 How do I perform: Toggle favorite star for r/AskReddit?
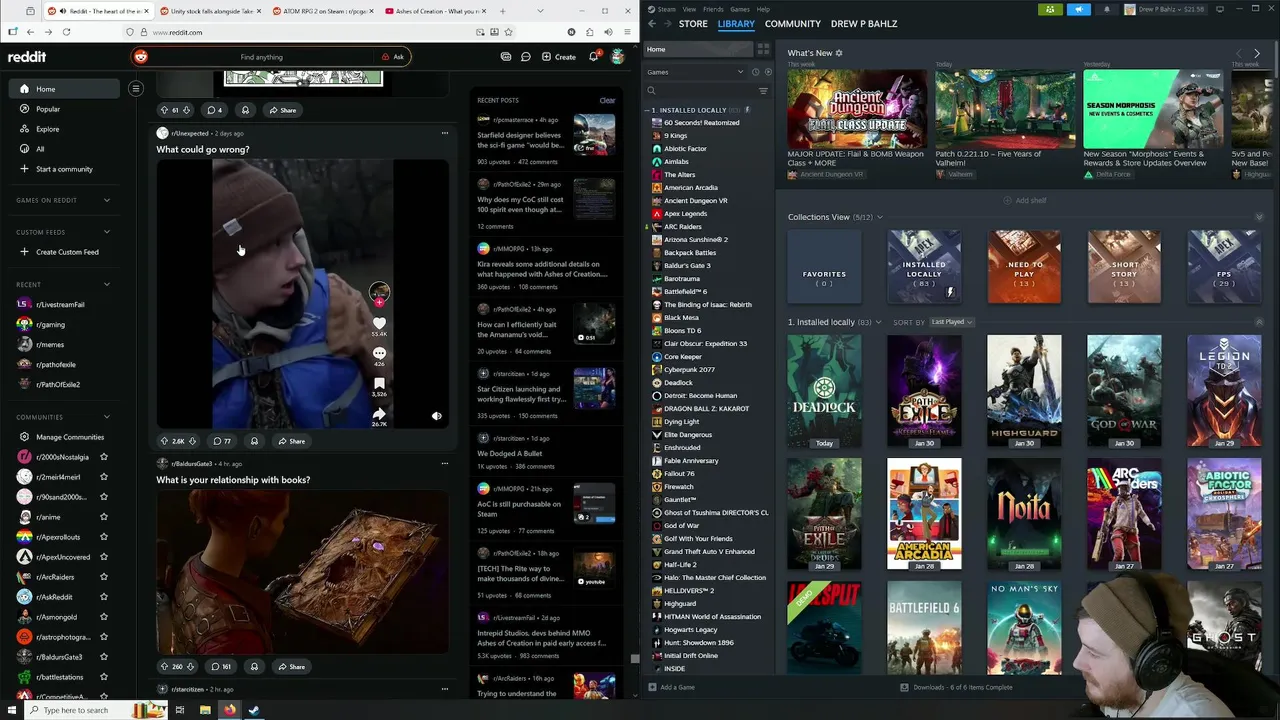click(104, 597)
